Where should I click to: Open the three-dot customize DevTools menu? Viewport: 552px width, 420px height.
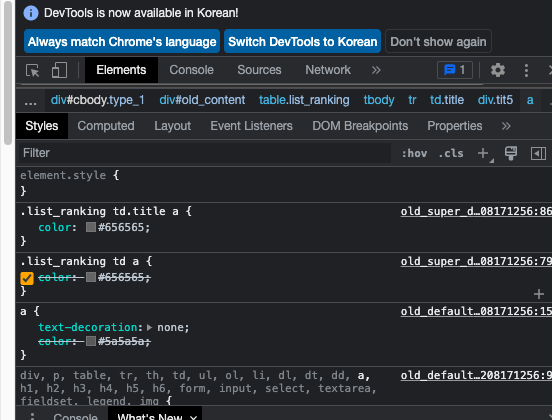coord(526,70)
